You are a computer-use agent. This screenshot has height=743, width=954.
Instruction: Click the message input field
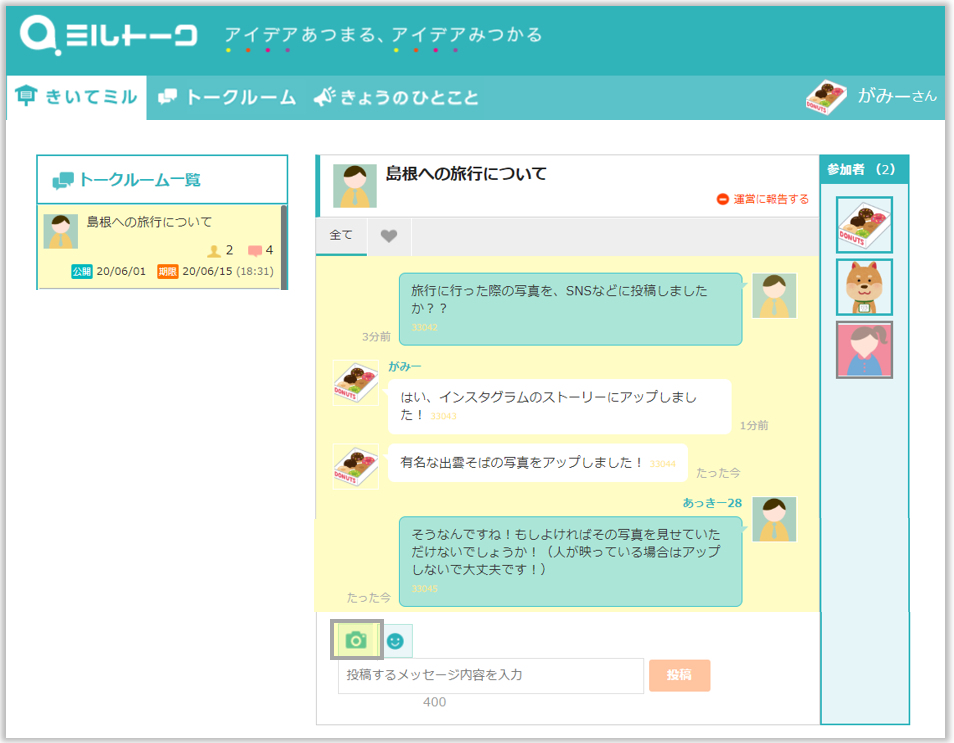click(x=490, y=675)
